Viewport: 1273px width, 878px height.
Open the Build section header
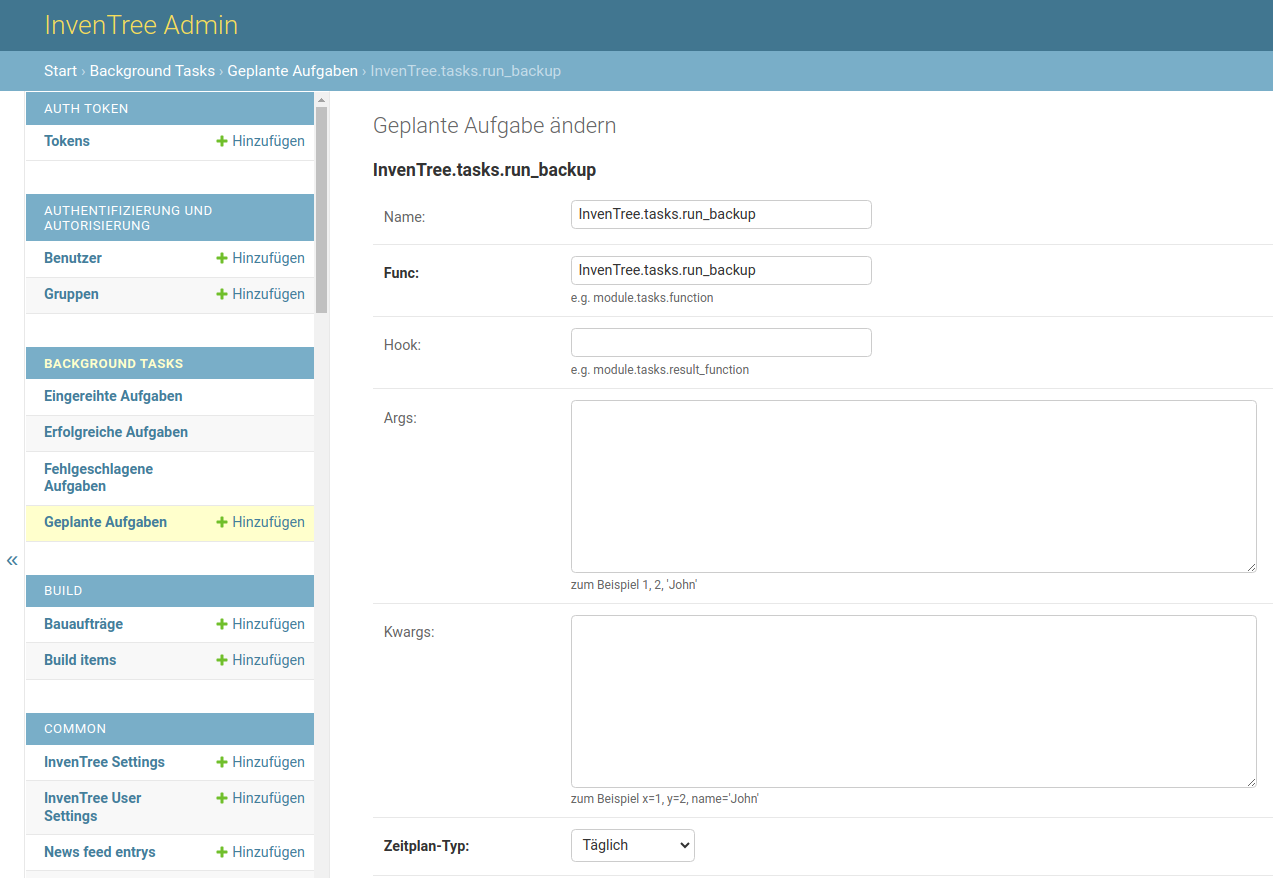[x=63, y=591]
